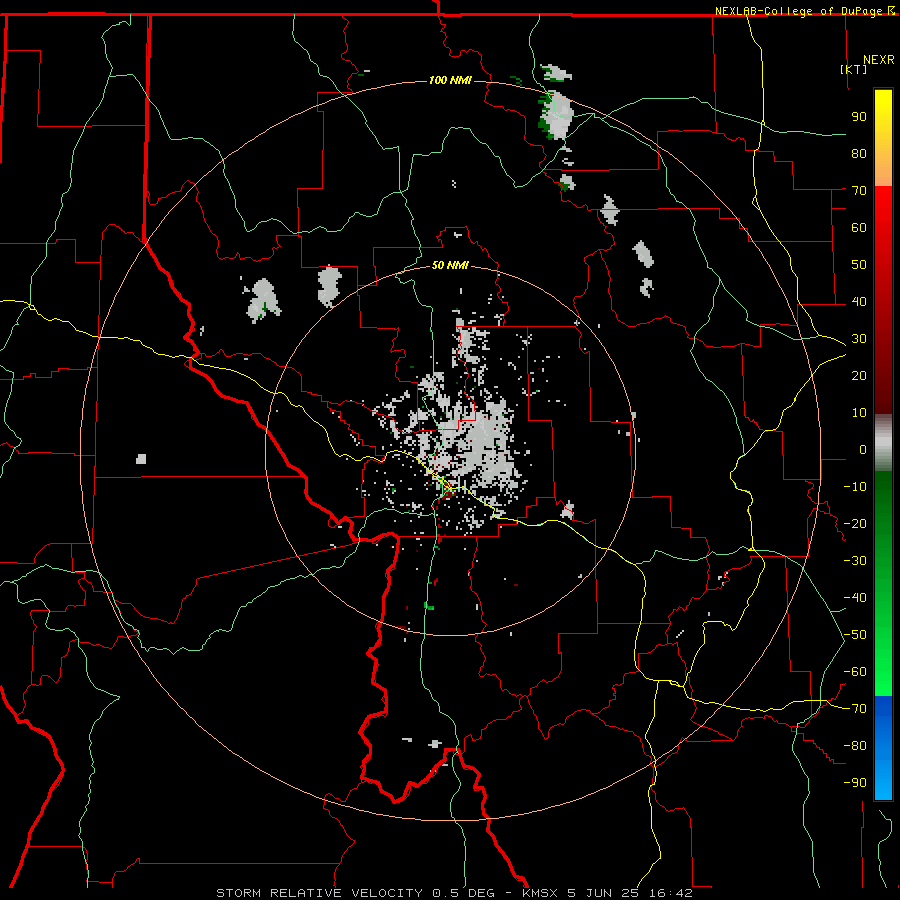Click the 100 NMI range ring label
This screenshot has height=900, width=900.
(450, 80)
